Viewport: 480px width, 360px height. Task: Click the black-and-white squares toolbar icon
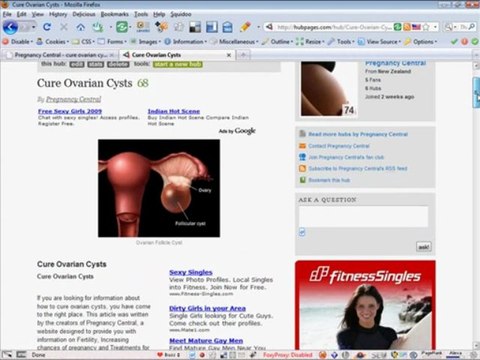pos(195,27)
